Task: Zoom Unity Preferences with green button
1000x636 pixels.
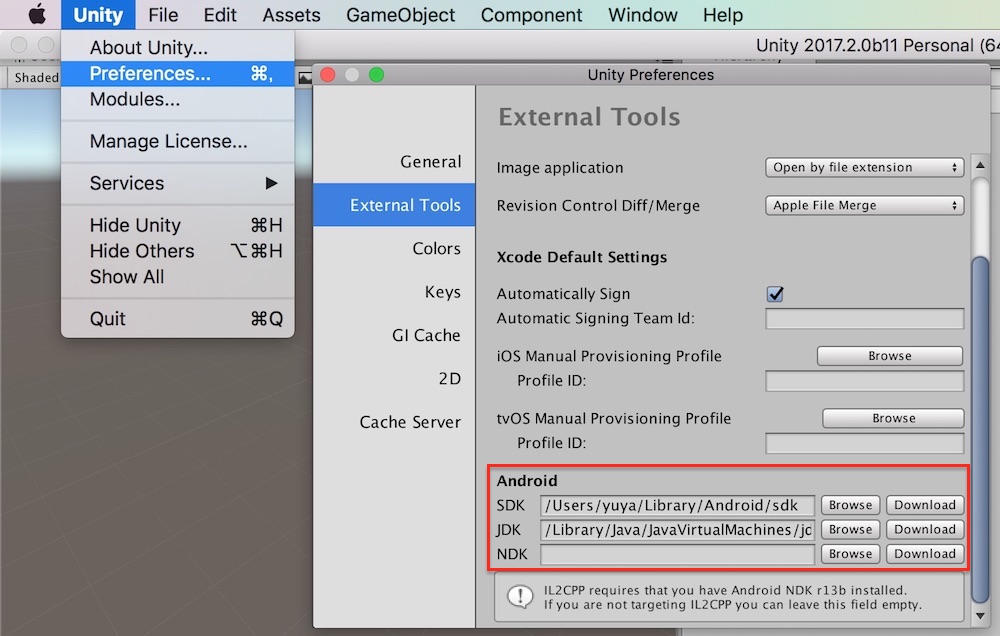Action: (376, 75)
